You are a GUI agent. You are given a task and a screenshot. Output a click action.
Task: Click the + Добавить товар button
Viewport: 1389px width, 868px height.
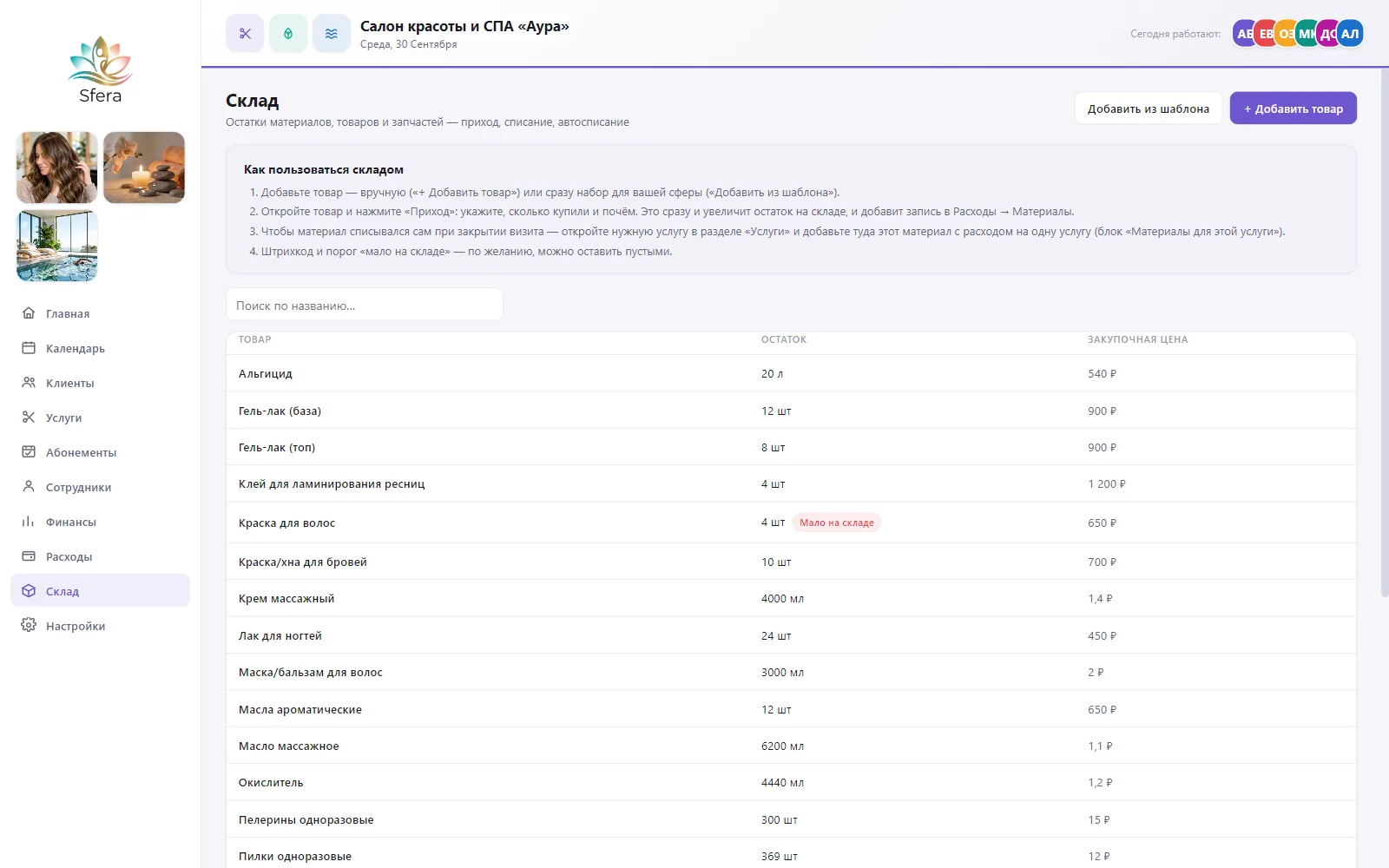coord(1293,108)
